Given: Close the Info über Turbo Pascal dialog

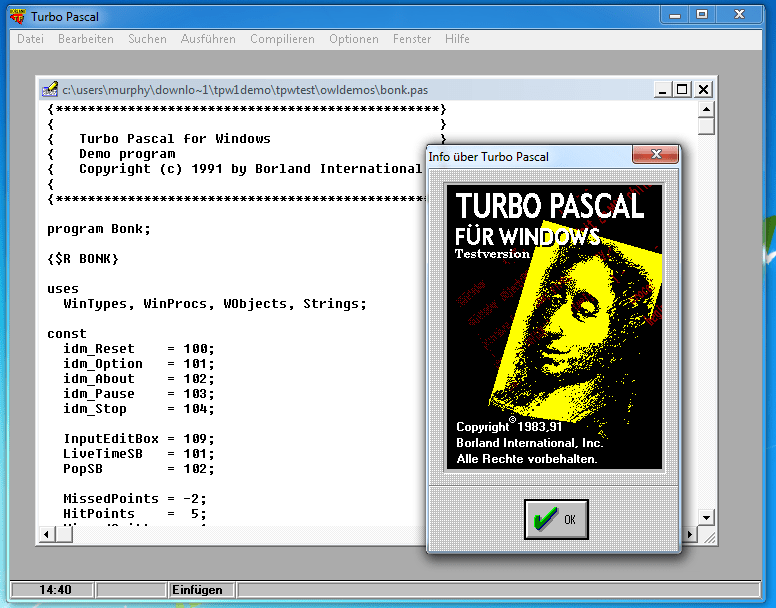Looking at the screenshot, I should coord(655,154).
